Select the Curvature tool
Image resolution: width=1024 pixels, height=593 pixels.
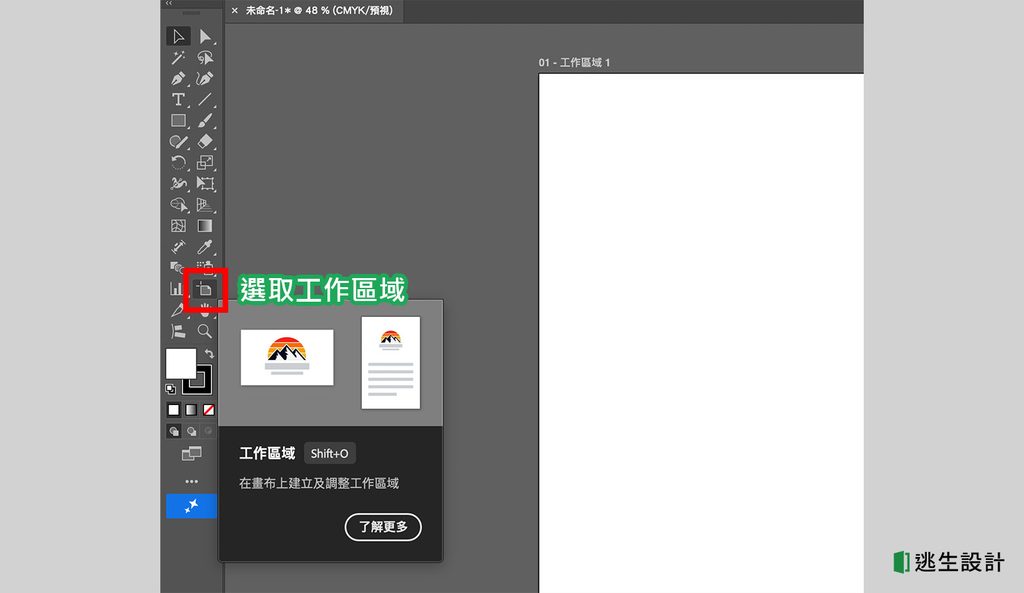click(x=205, y=78)
